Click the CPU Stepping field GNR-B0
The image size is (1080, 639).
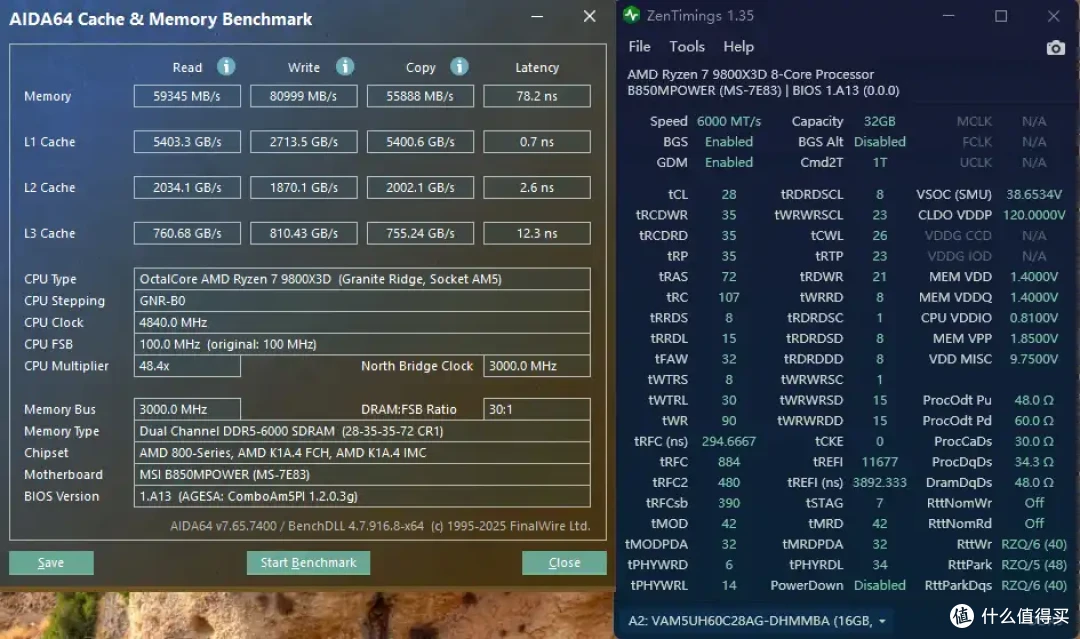[x=362, y=301]
